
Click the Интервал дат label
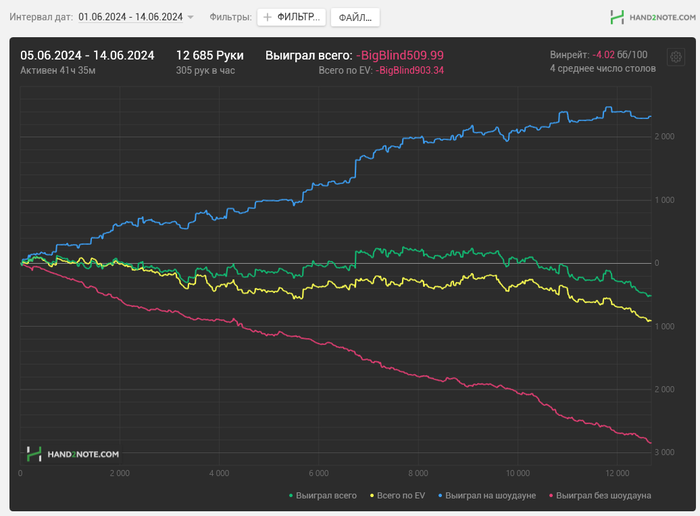pyautogui.click(x=41, y=17)
